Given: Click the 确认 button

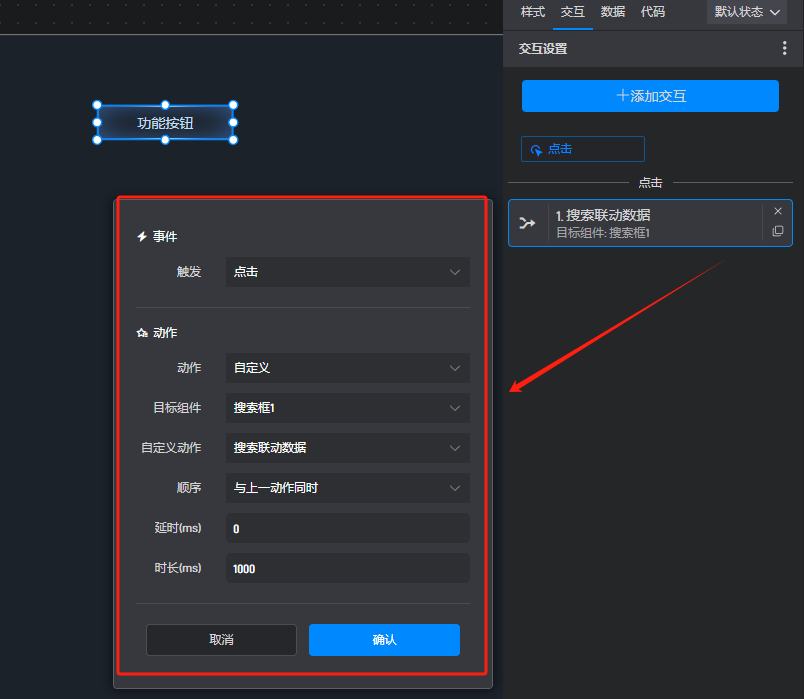Looking at the screenshot, I should (384, 640).
